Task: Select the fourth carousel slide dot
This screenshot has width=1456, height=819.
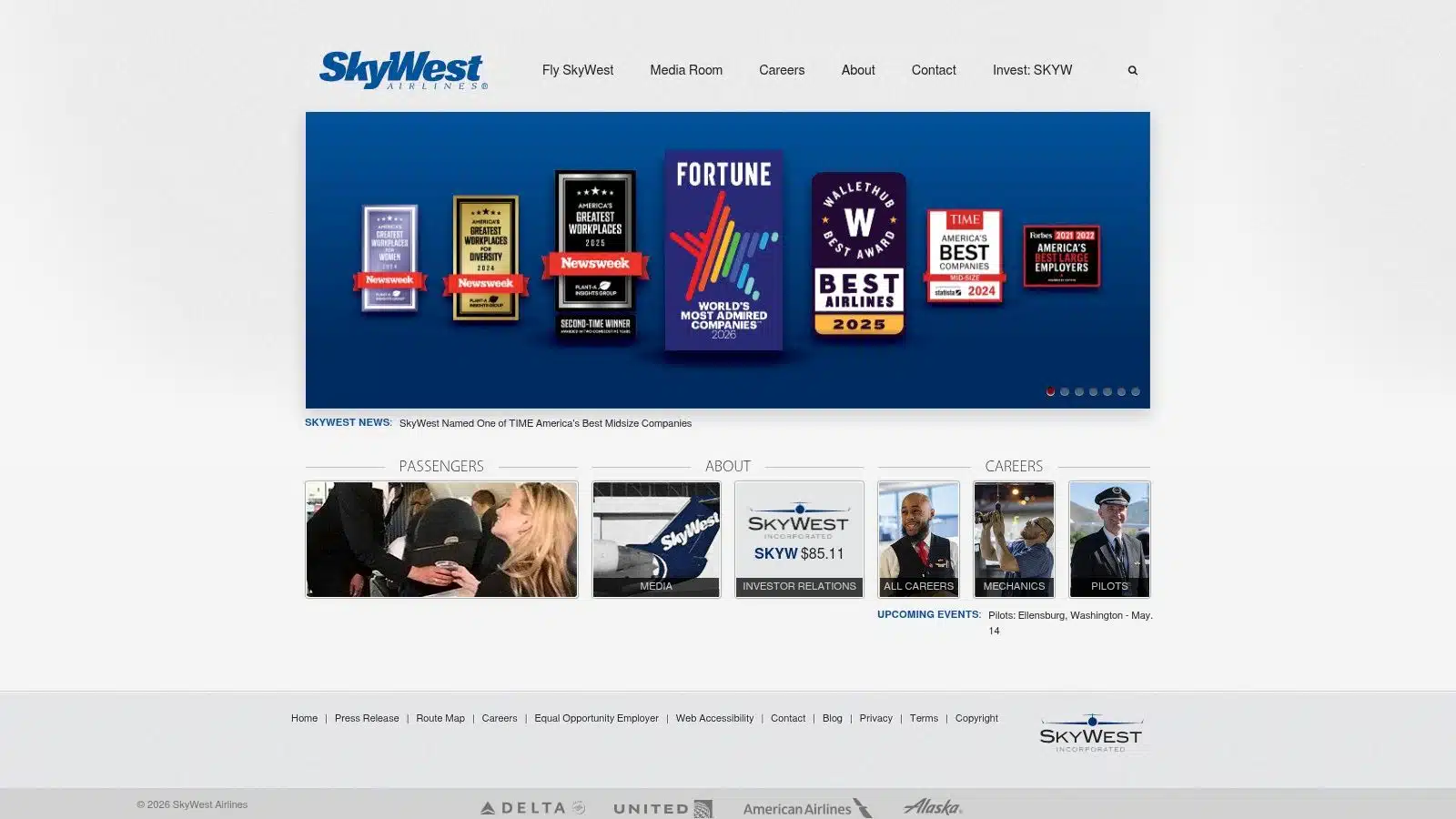Action: (1093, 391)
